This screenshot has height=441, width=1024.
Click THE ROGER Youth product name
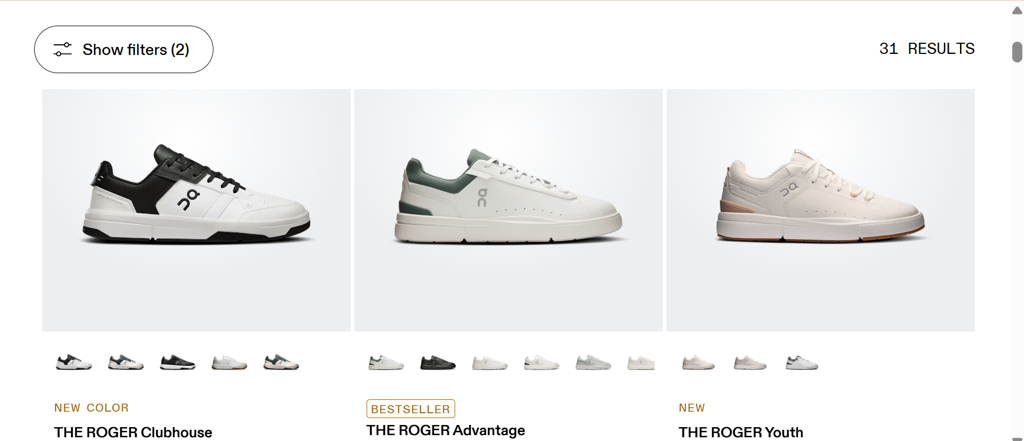click(x=741, y=432)
